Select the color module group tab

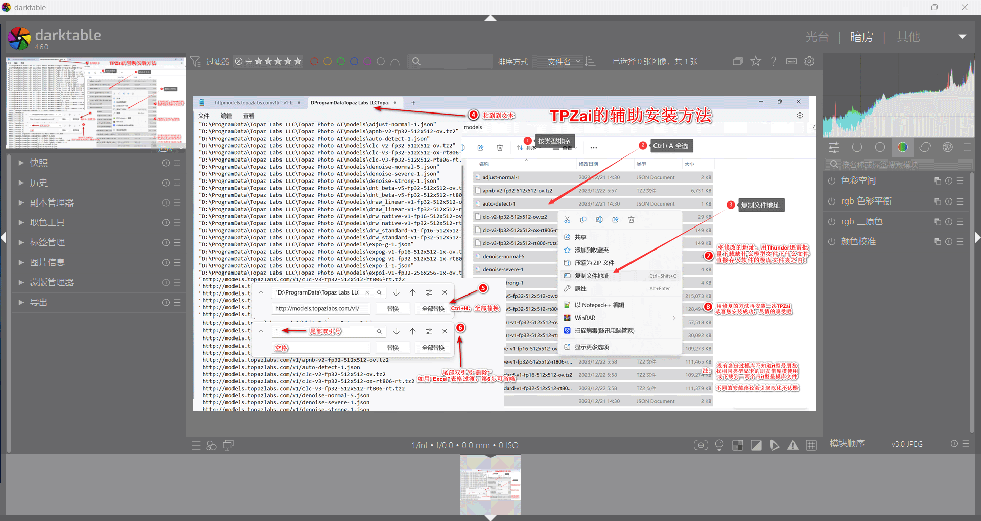[x=902, y=147]
